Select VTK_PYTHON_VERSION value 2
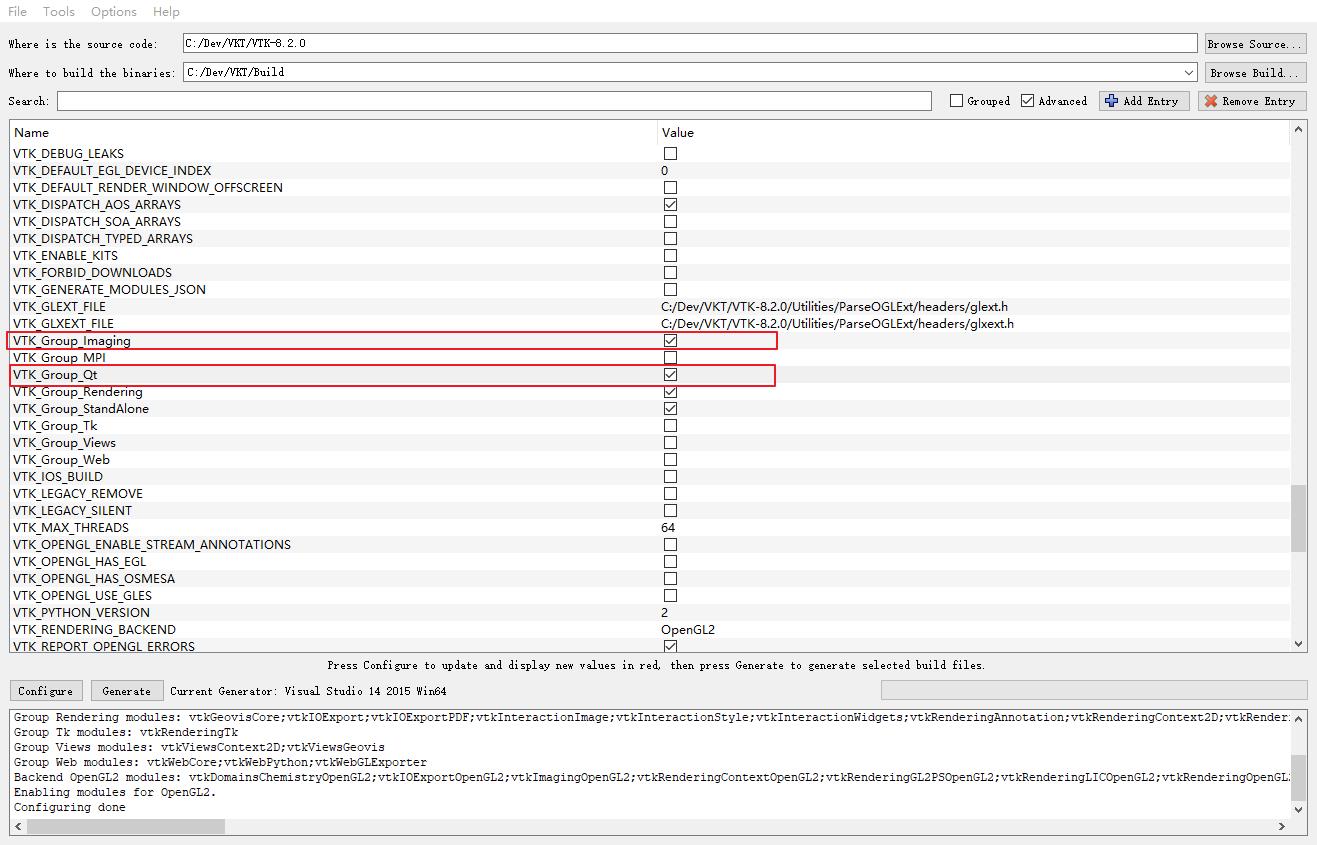 [x=665, y=613]
